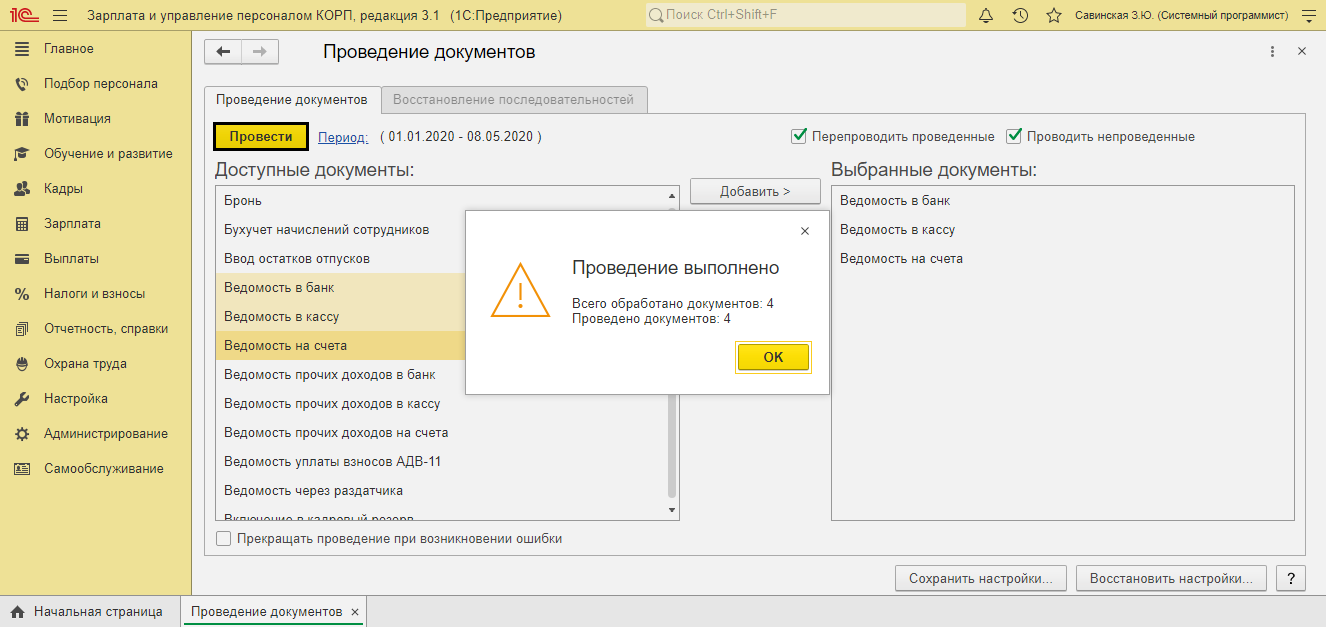Image resolution: width=1326 pixels, height=627 pixels.
Task: Switch to the Восстановление последовательностей tab
Action: click(x=514, y=100)
